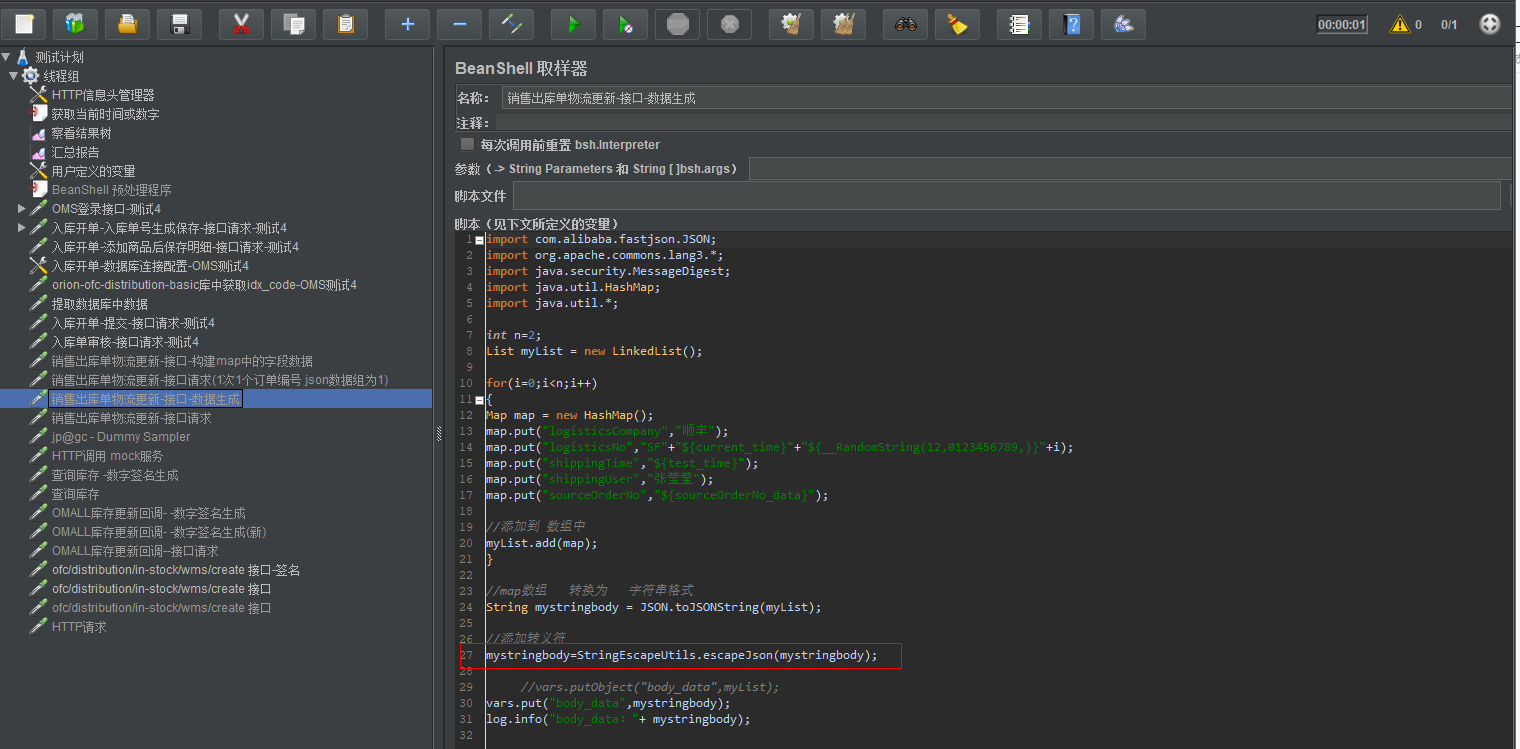
Task: Click the Save test plan floppy icon
Action: (x=179, y=24)
